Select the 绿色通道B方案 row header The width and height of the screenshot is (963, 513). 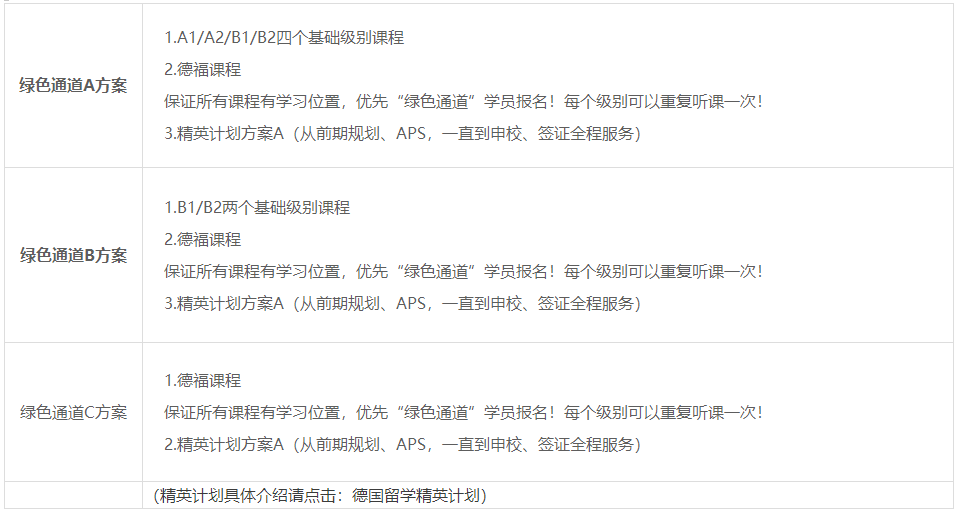tap(74, 255)
